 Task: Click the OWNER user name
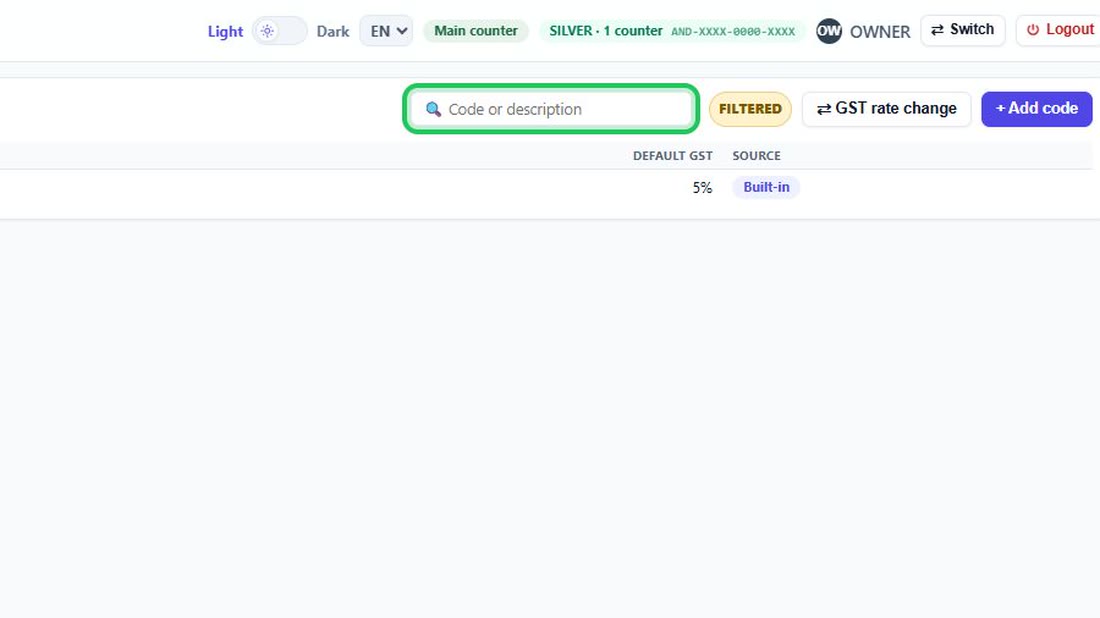click(880, 32)
